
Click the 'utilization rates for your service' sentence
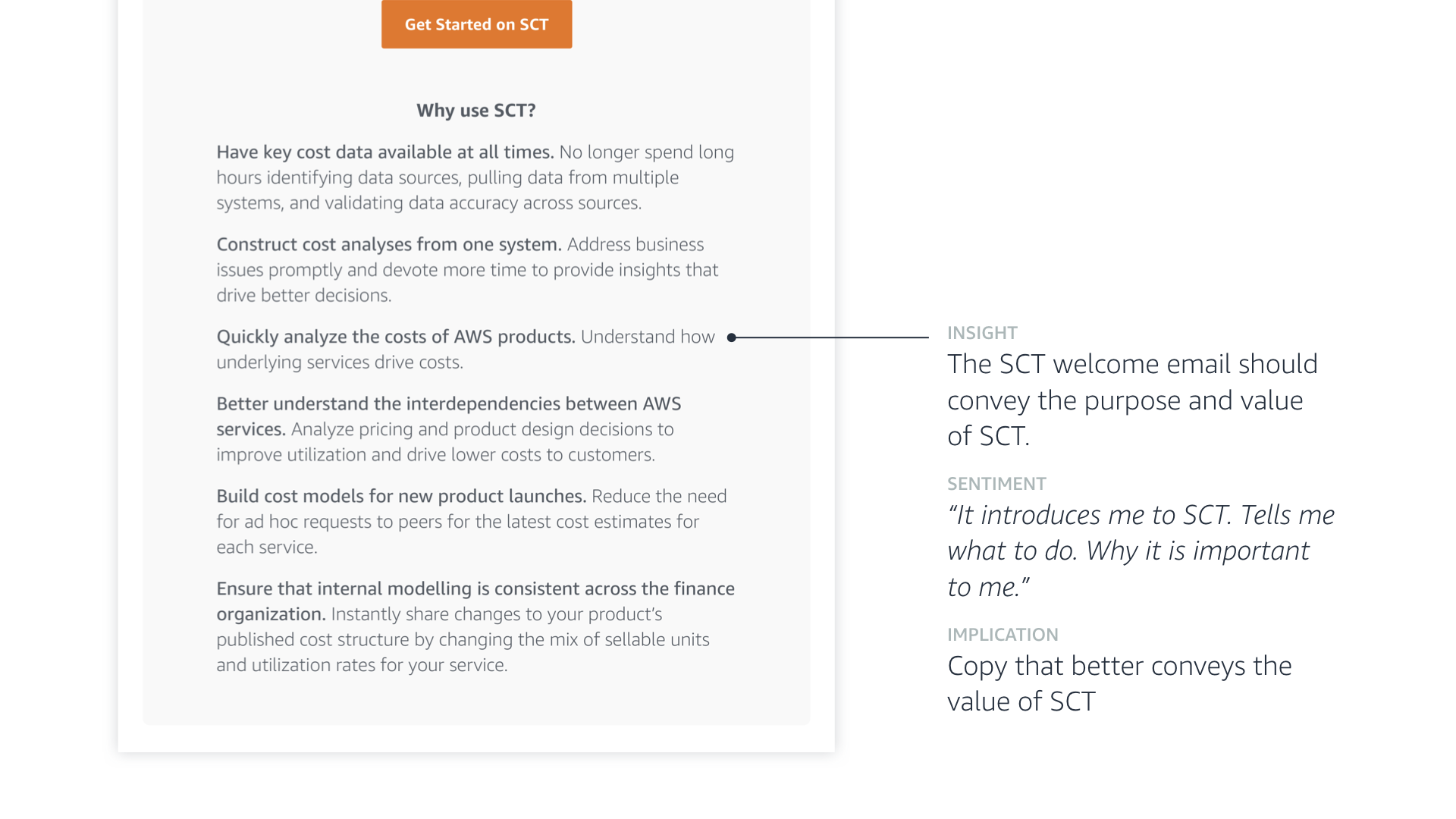click(362, 665)
